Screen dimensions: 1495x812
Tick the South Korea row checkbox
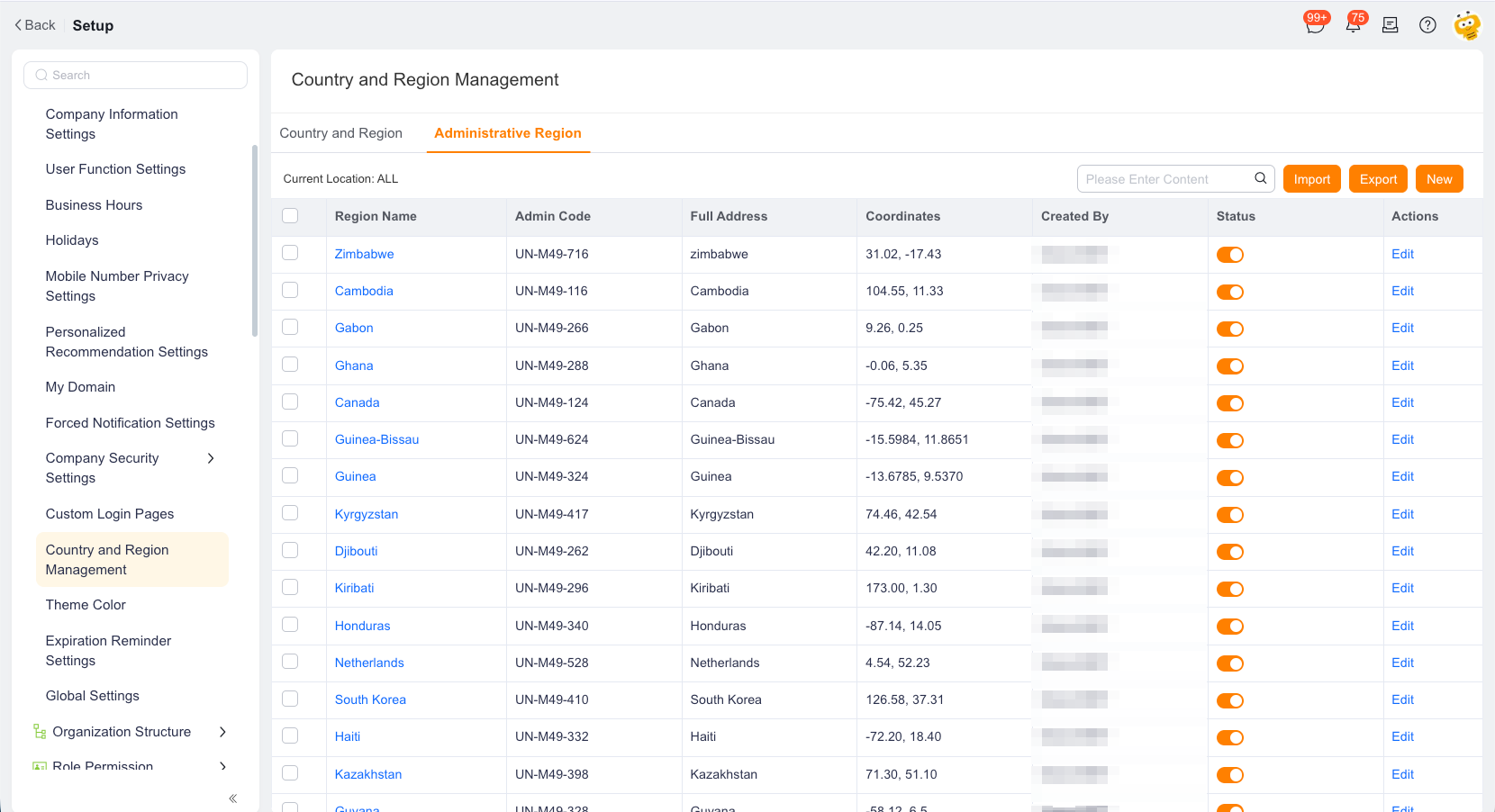[290, 699]
